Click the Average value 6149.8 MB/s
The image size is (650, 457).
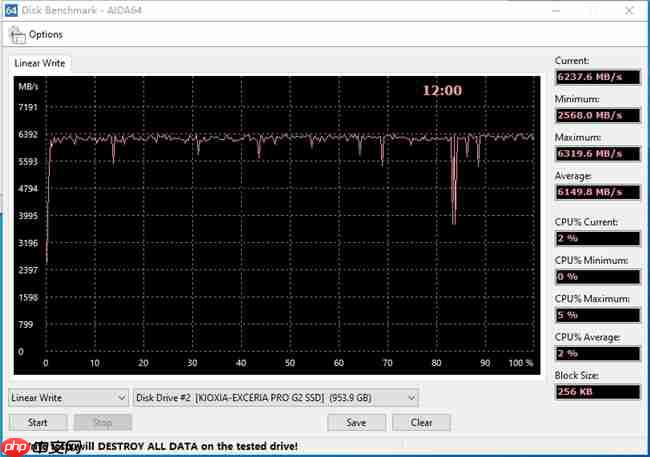click(x=598, y=192)
